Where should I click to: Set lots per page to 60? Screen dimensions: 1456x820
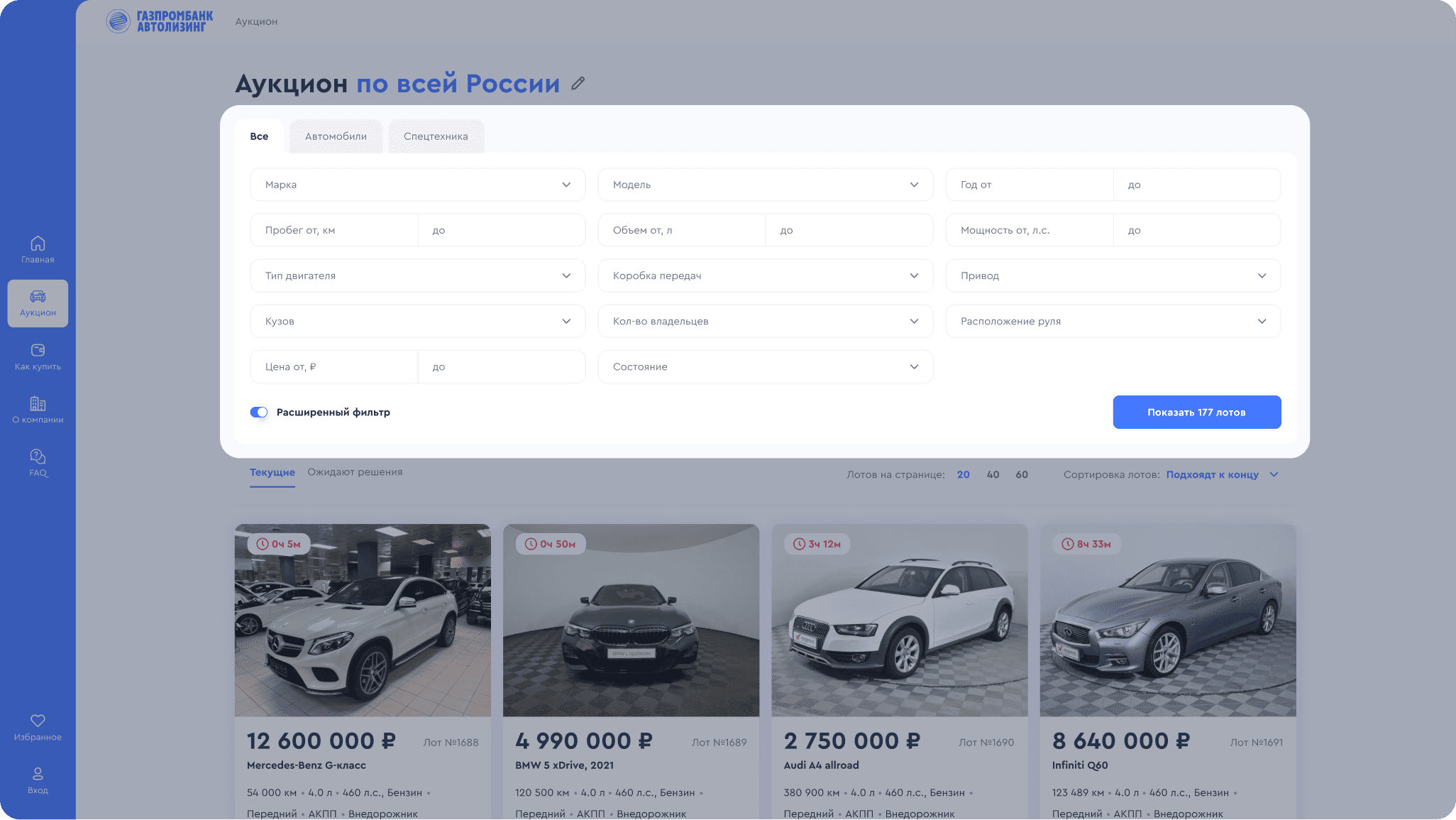[1022, 474]
